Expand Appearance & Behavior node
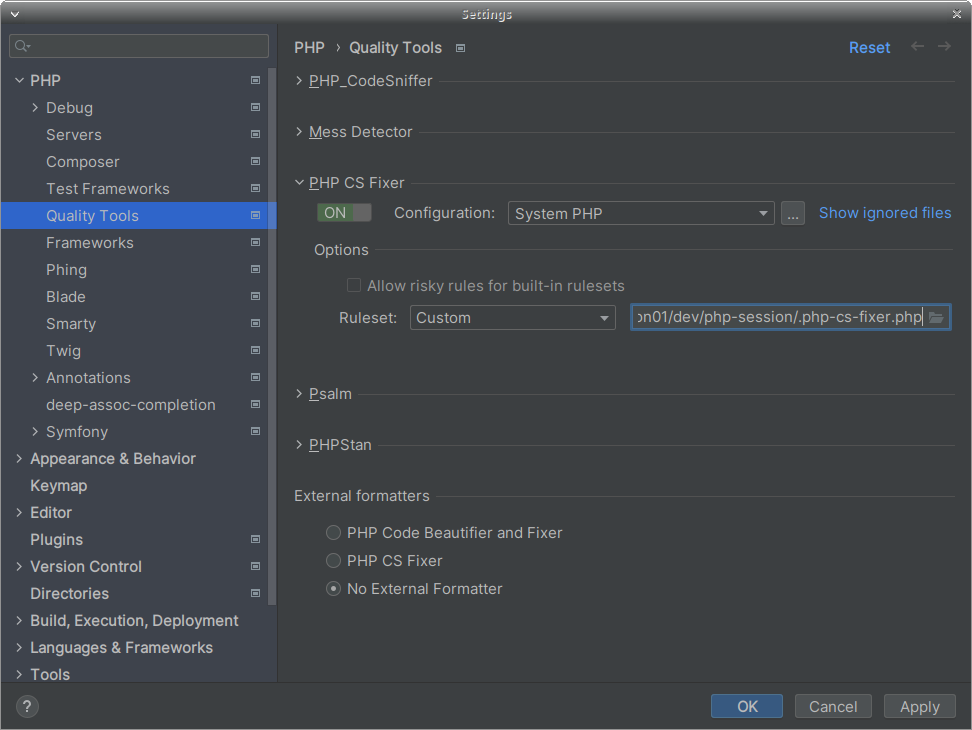The image size is (972, 730). pos(19,459)
